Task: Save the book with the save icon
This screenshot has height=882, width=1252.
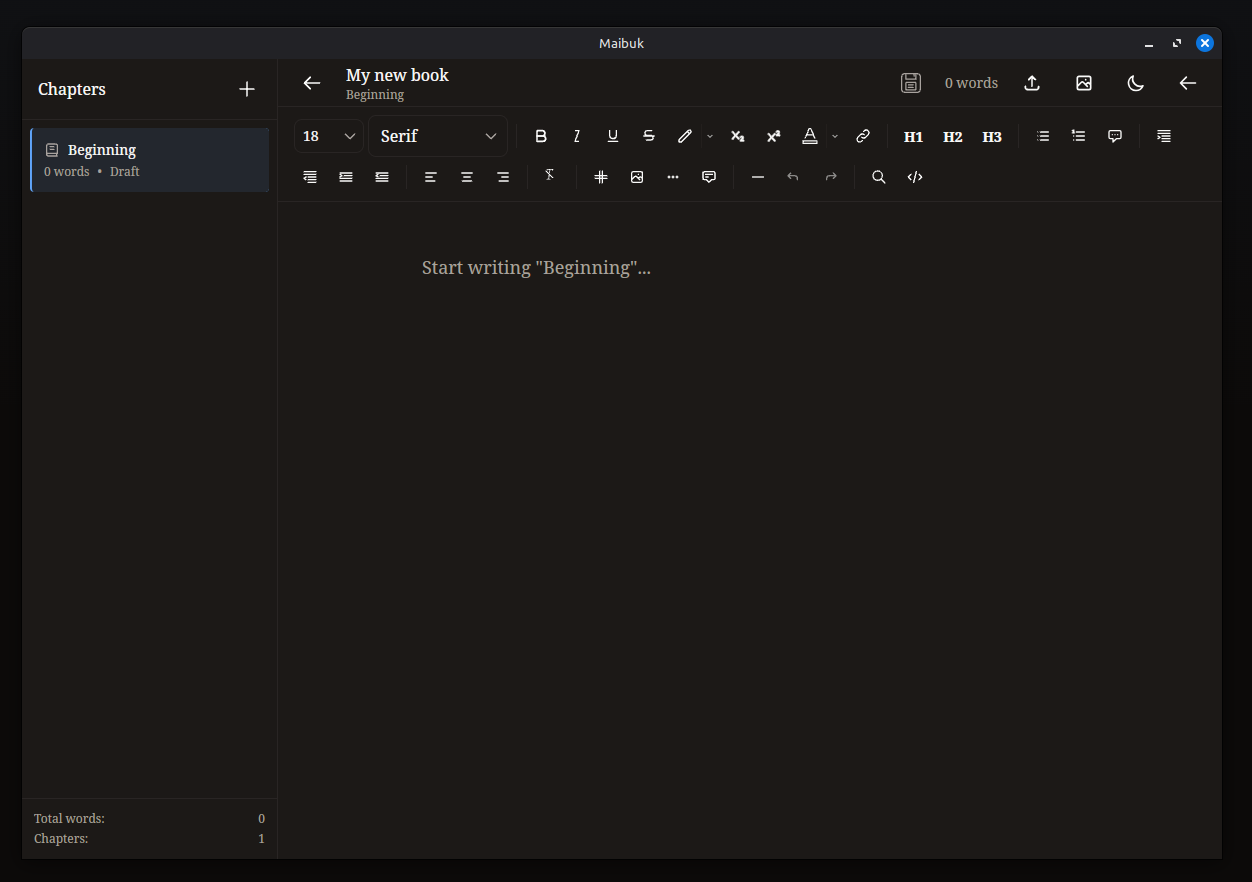Action: 910,83
